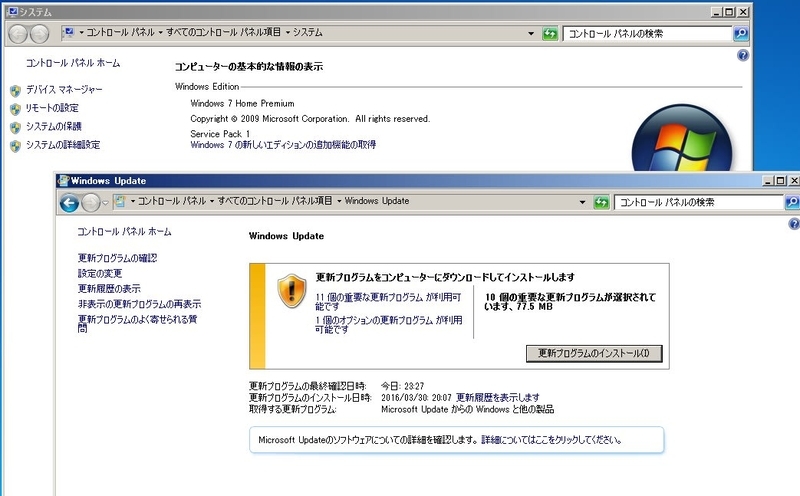
Task: Click すべてのコントロール パネル項目 in System breadcrumb
Action: [x=223, y=33]
